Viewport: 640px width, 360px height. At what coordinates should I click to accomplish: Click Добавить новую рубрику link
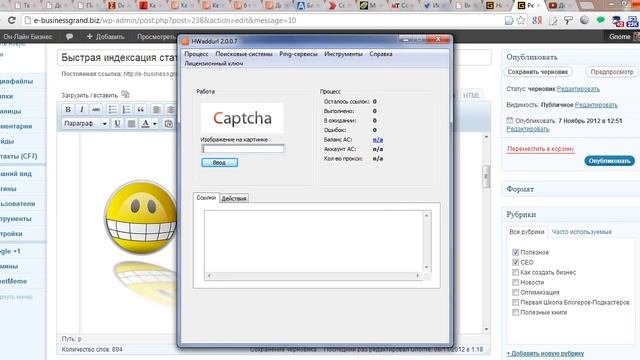click(x=545, y=353)
